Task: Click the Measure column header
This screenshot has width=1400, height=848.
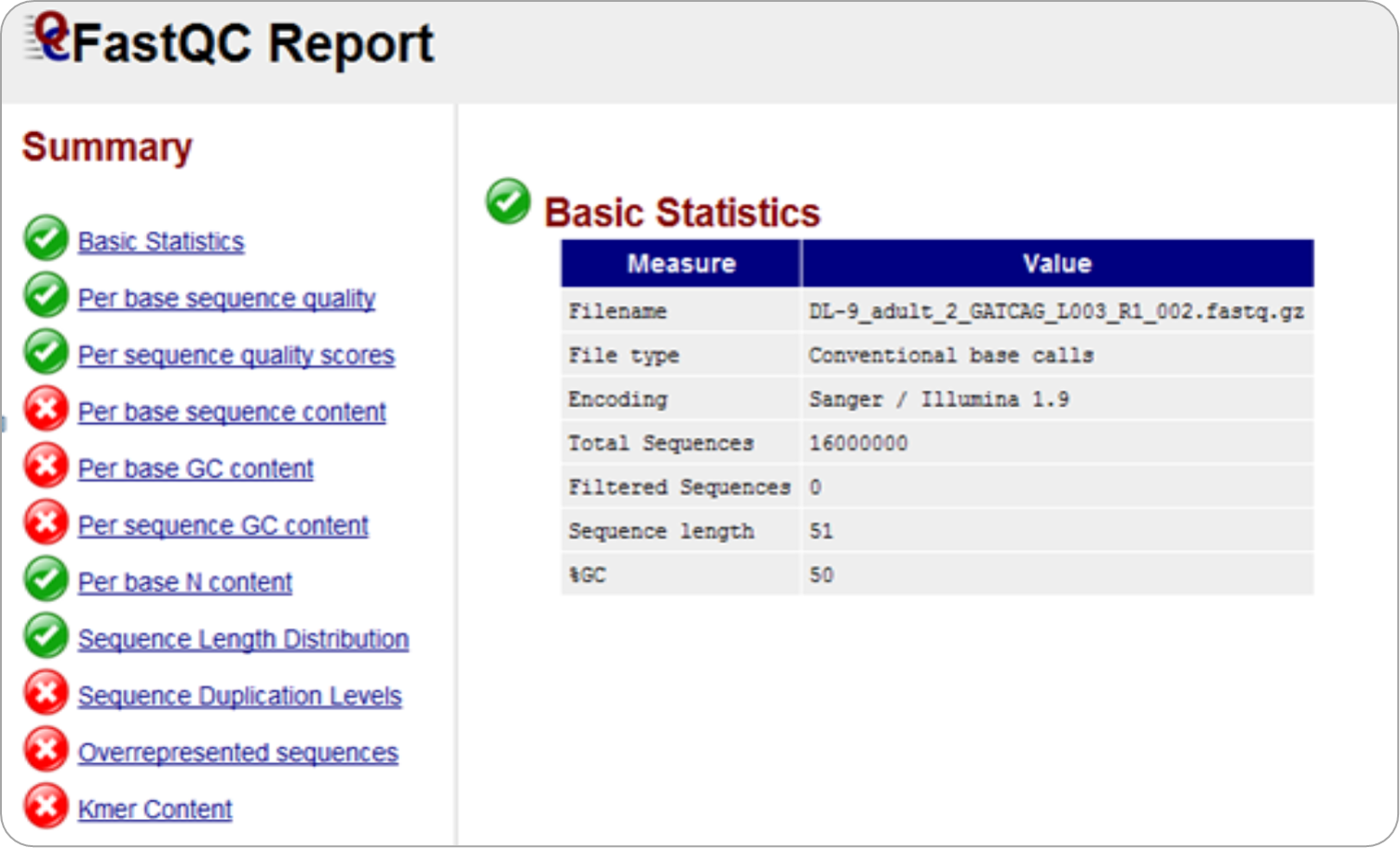Action: click(x=681, y=263)
